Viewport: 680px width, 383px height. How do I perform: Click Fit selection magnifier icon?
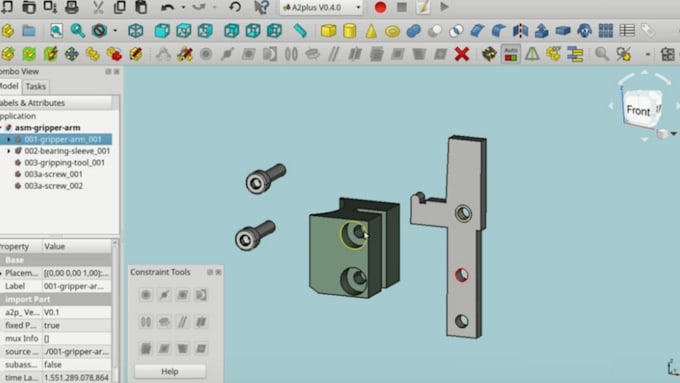(x=78, y=30)
